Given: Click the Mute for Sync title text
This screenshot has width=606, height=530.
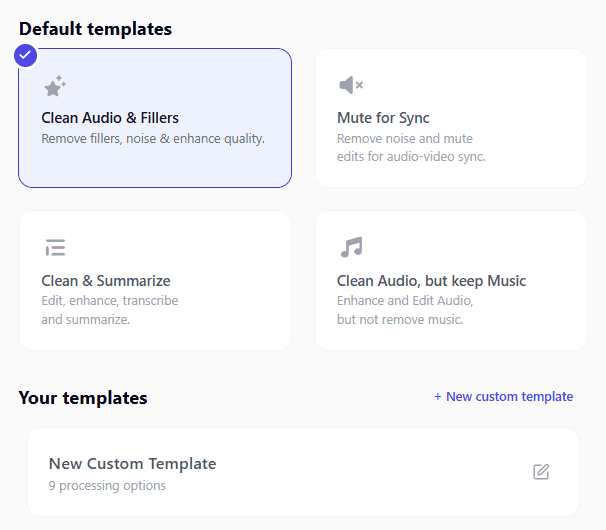Looking at the screenshot, I should coord(383,118).
